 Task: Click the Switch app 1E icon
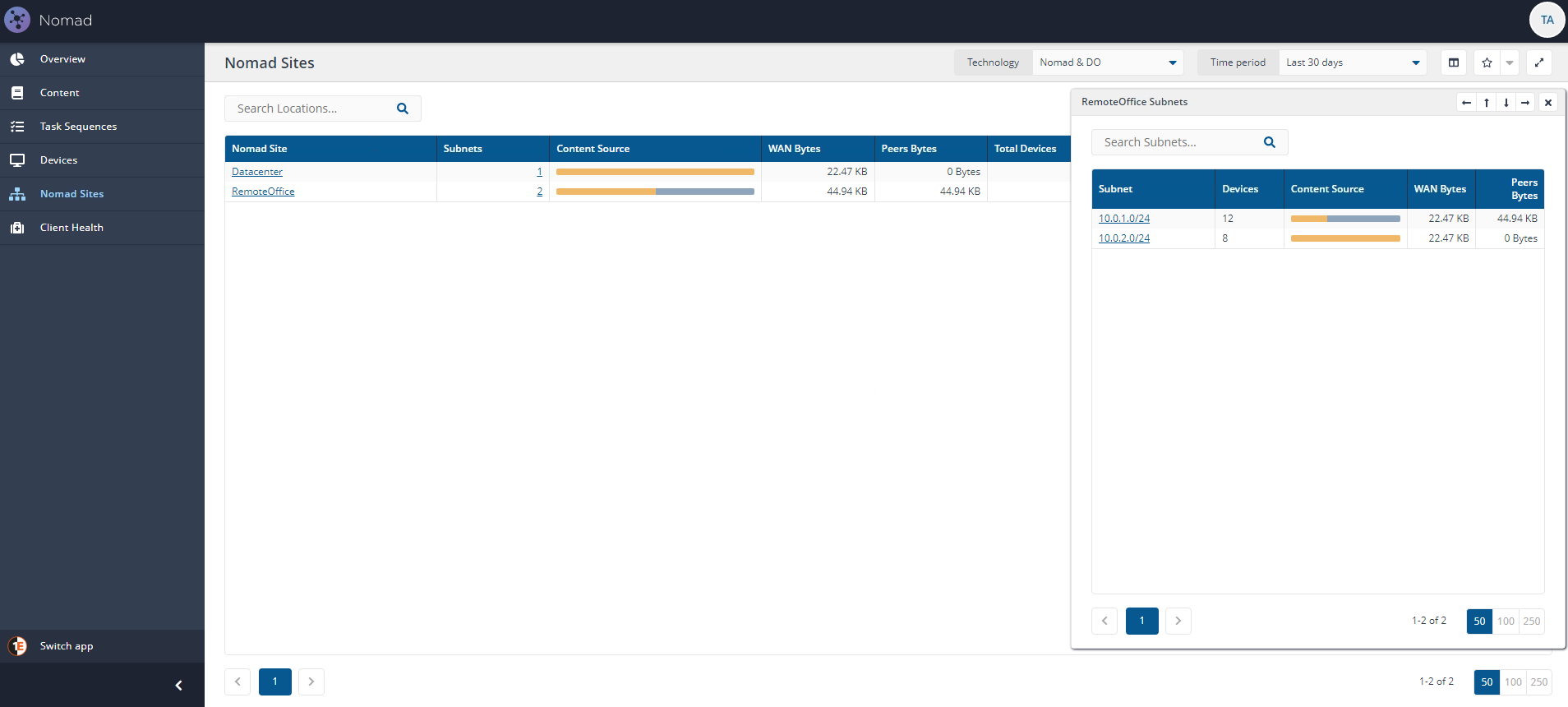pos(17,646)
